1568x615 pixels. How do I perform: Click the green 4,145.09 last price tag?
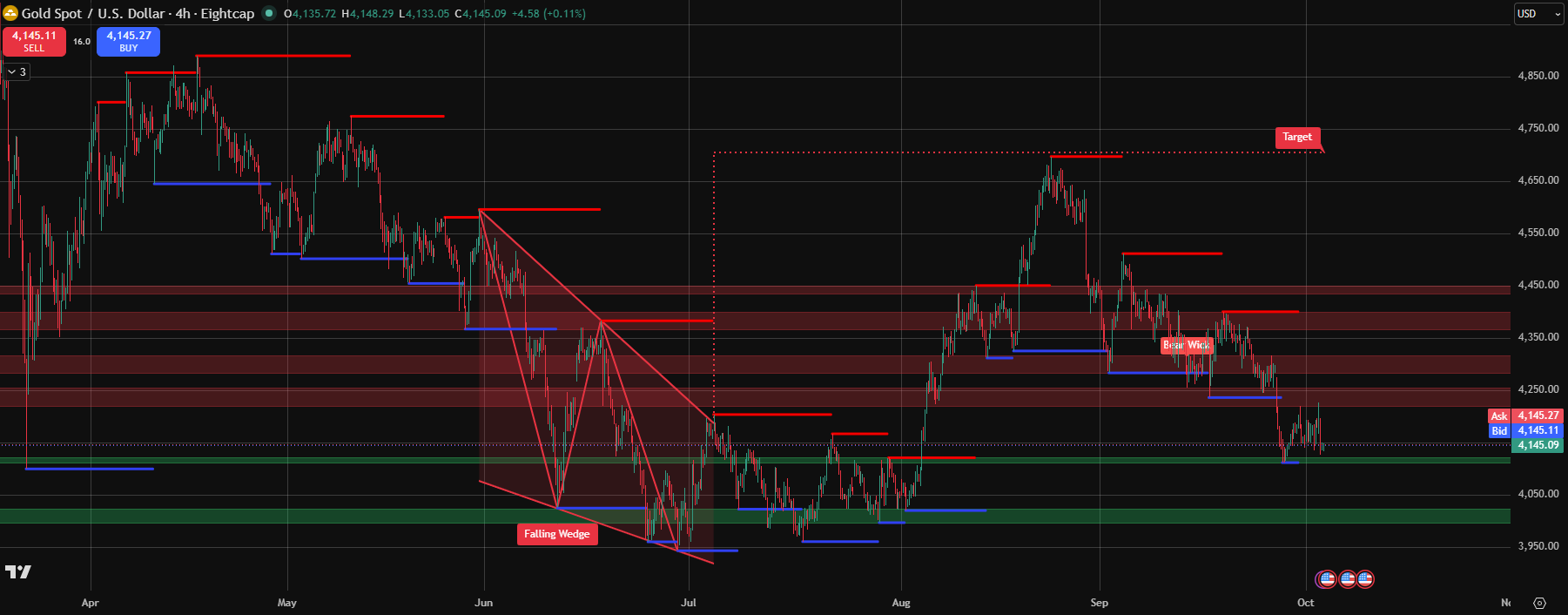[1538, 445]
